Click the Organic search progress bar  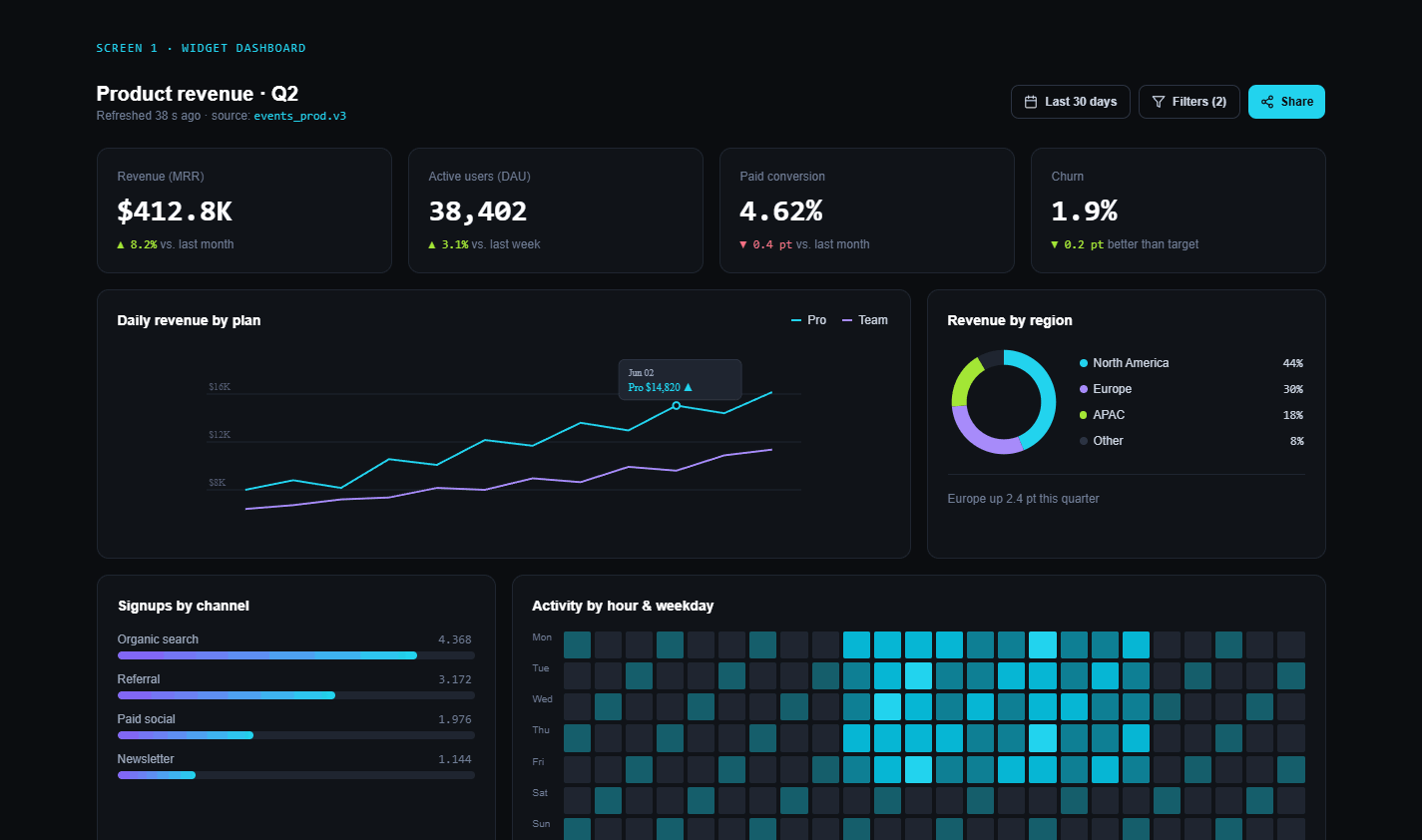point(296,655)
